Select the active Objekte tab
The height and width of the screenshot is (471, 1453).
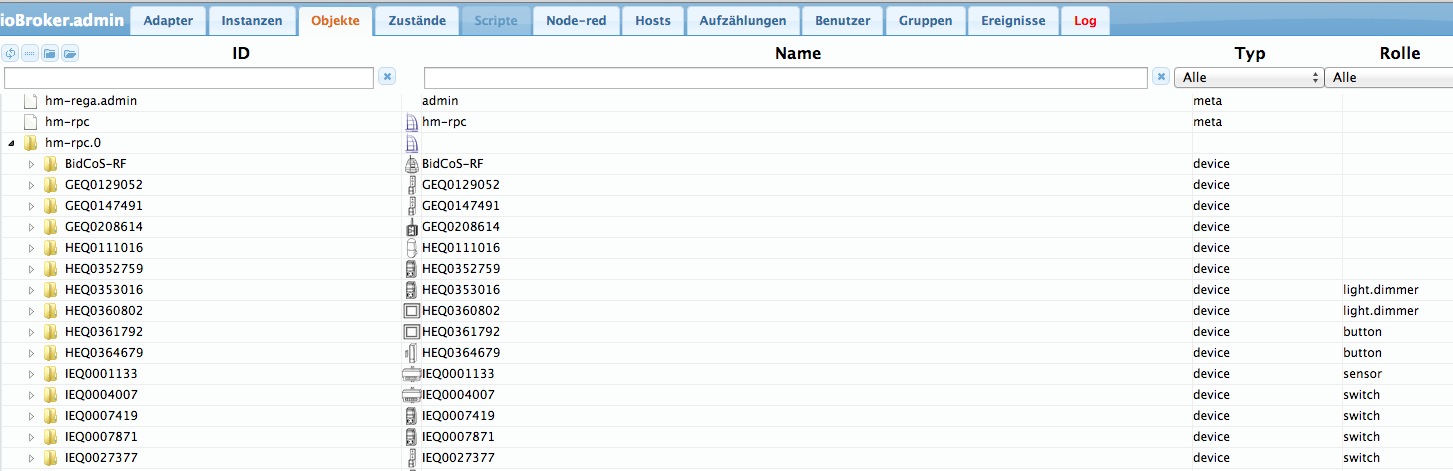pos(335,21)
